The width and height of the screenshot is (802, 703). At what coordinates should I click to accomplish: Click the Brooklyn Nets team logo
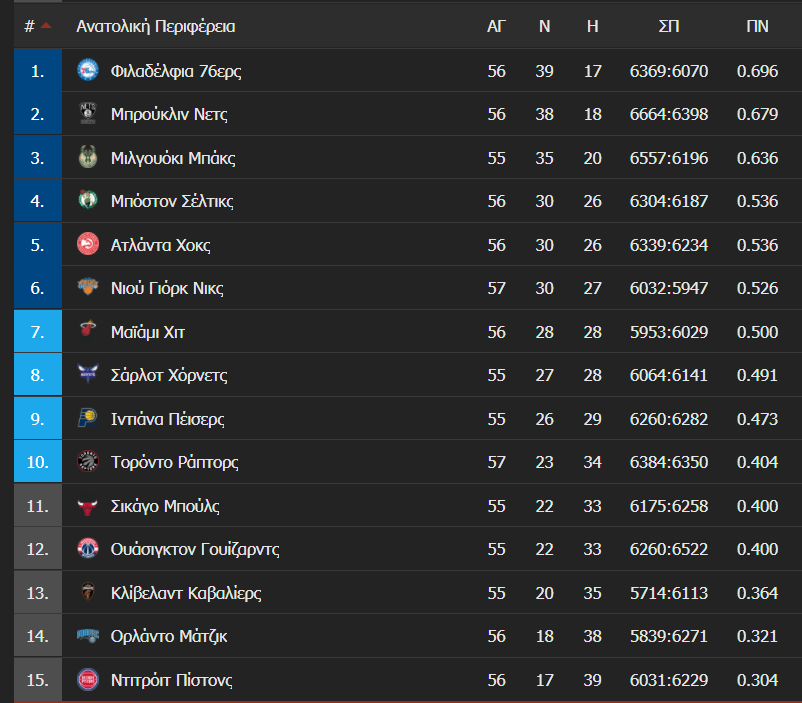click(87, 113)
